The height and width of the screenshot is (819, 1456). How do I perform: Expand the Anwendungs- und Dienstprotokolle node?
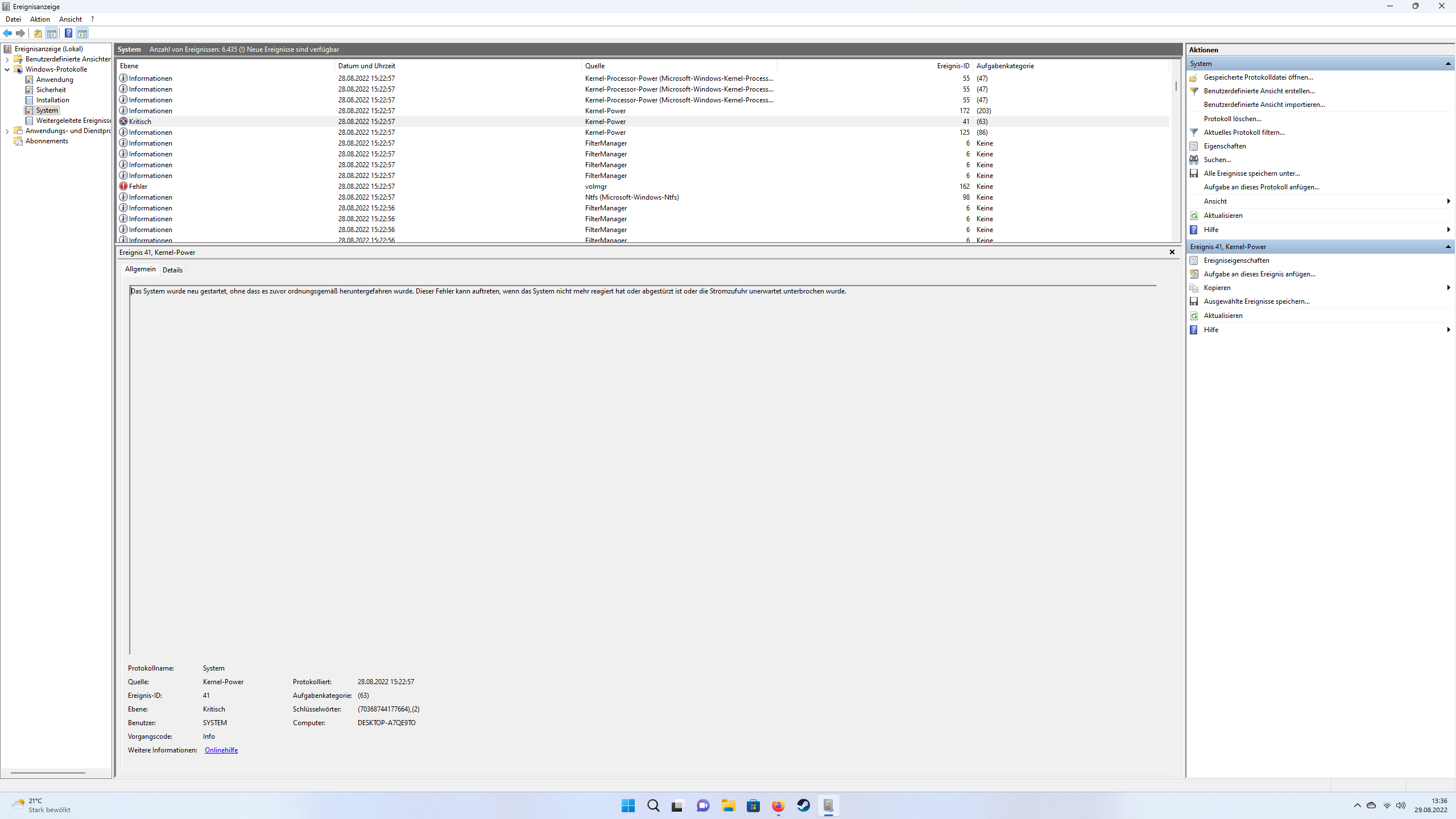point(7,131)
